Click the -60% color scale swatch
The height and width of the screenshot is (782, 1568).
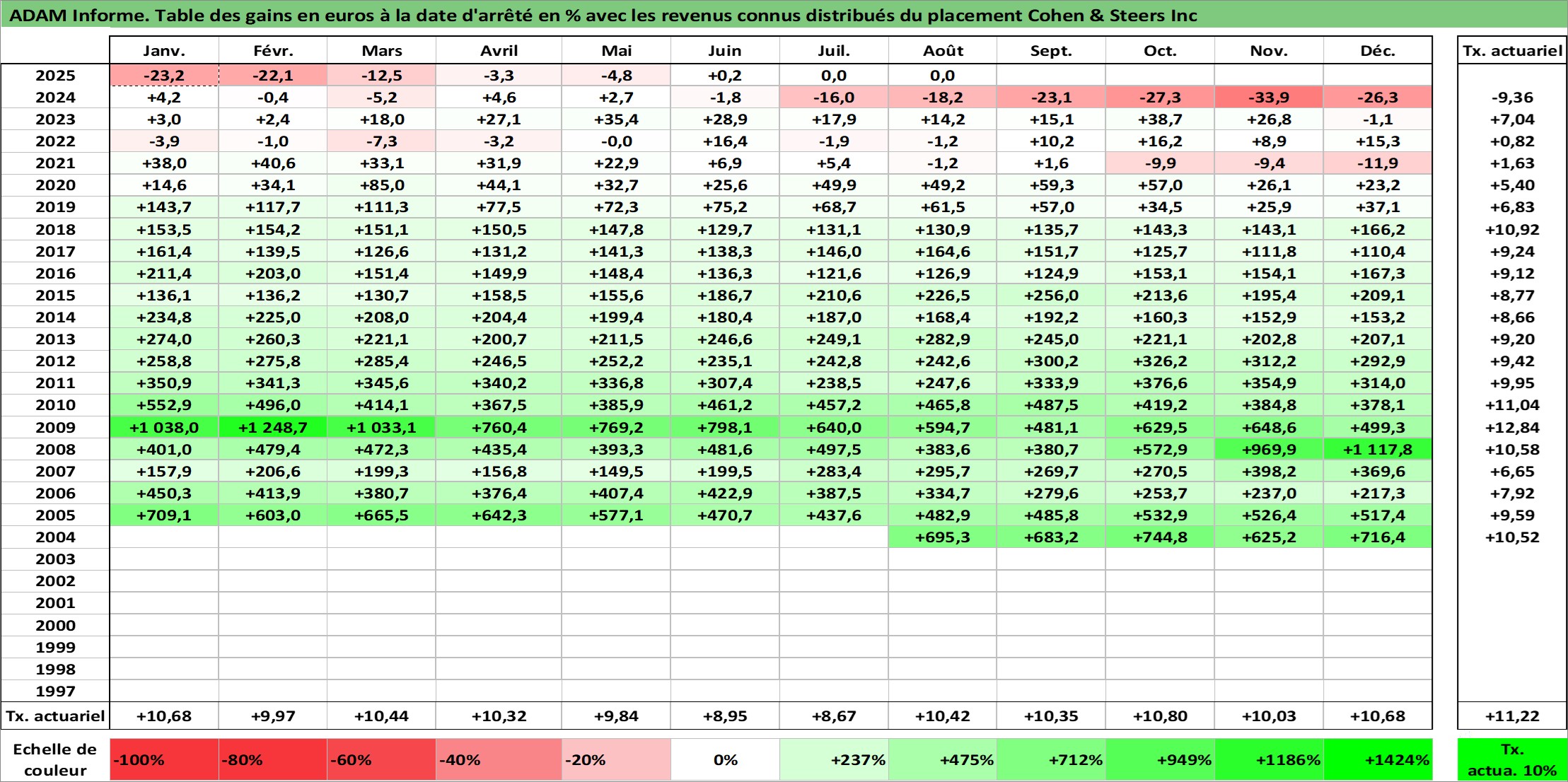pos(382,760)
